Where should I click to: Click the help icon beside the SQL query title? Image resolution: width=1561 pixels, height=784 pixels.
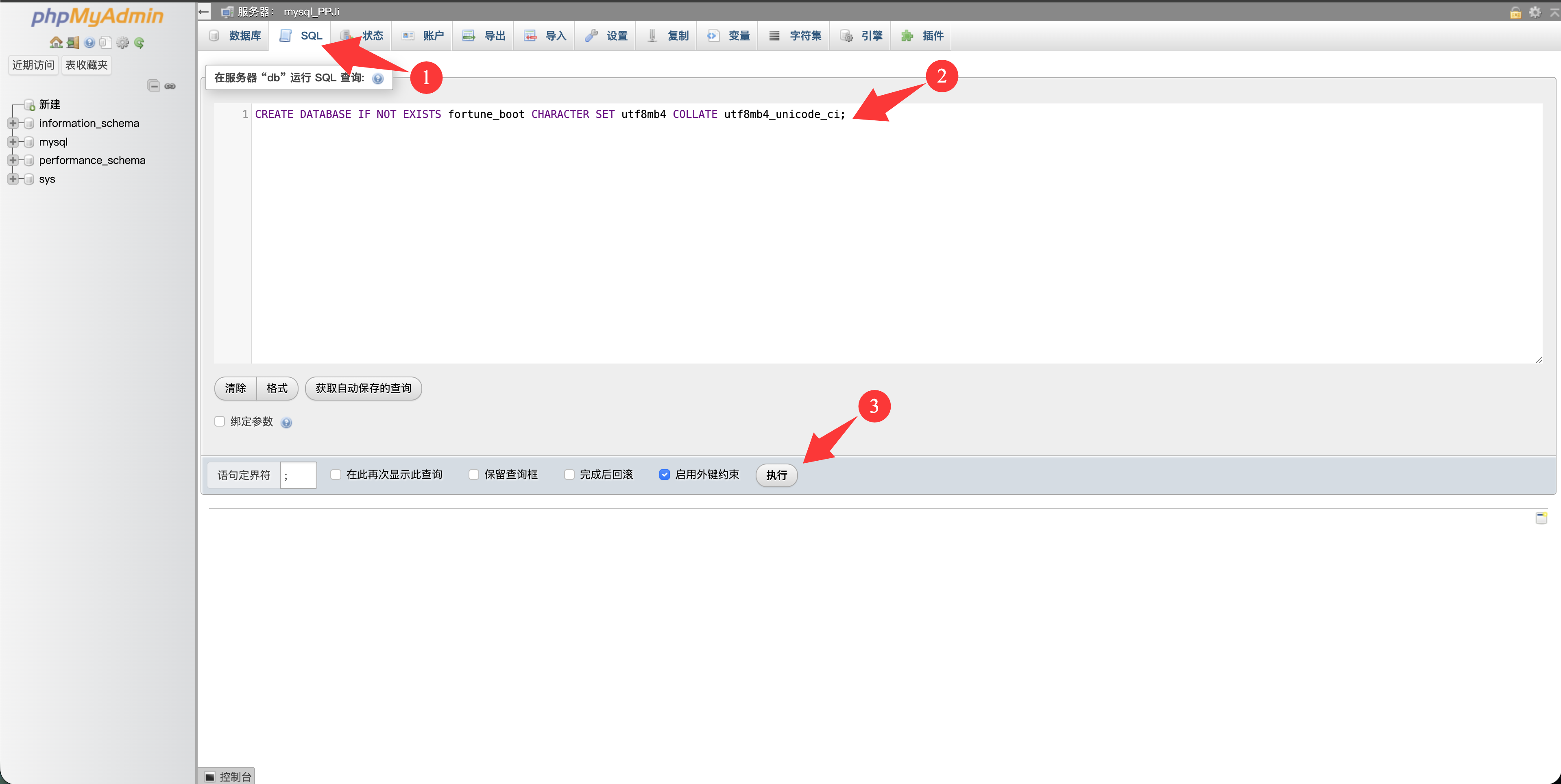(378, 79)
